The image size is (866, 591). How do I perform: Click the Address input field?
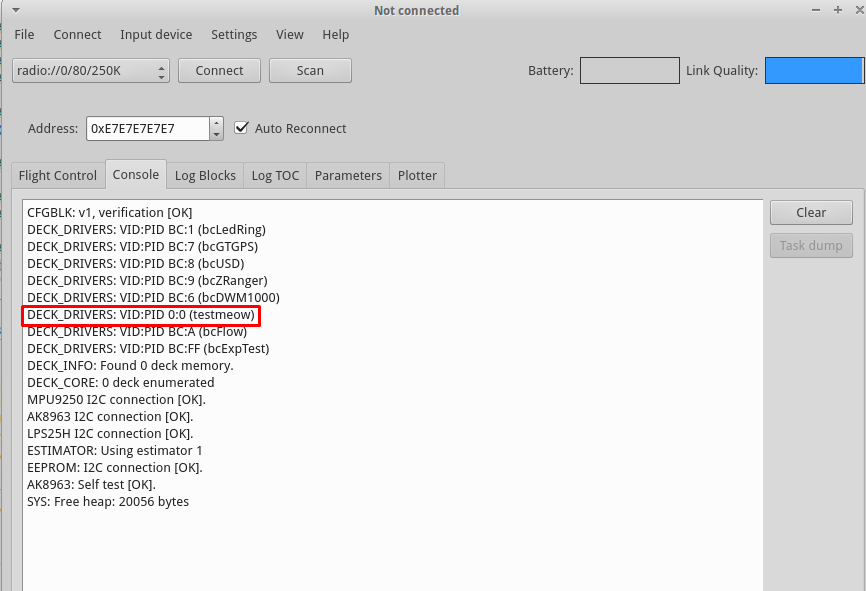point(147,128)
